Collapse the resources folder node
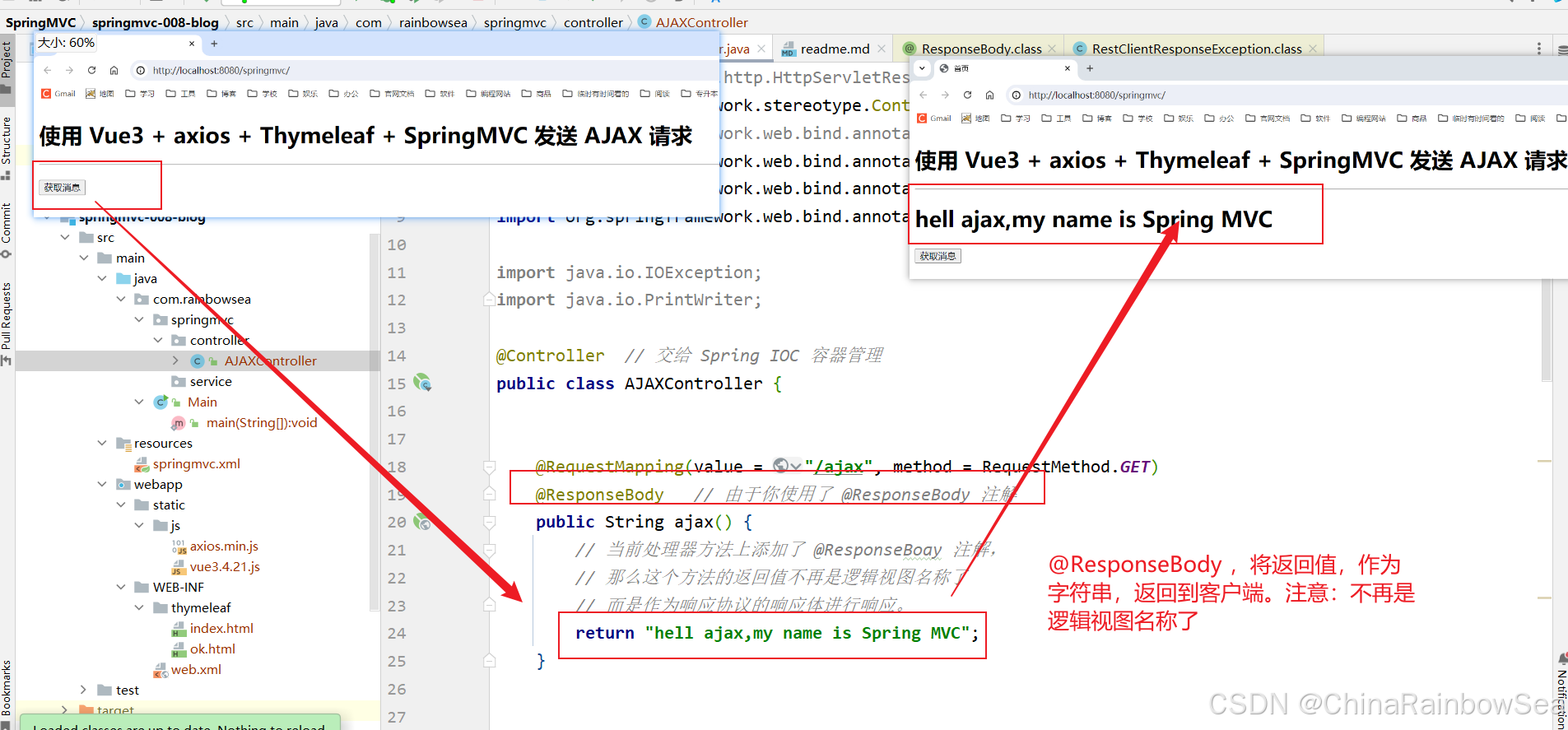 tap(102, 443)
